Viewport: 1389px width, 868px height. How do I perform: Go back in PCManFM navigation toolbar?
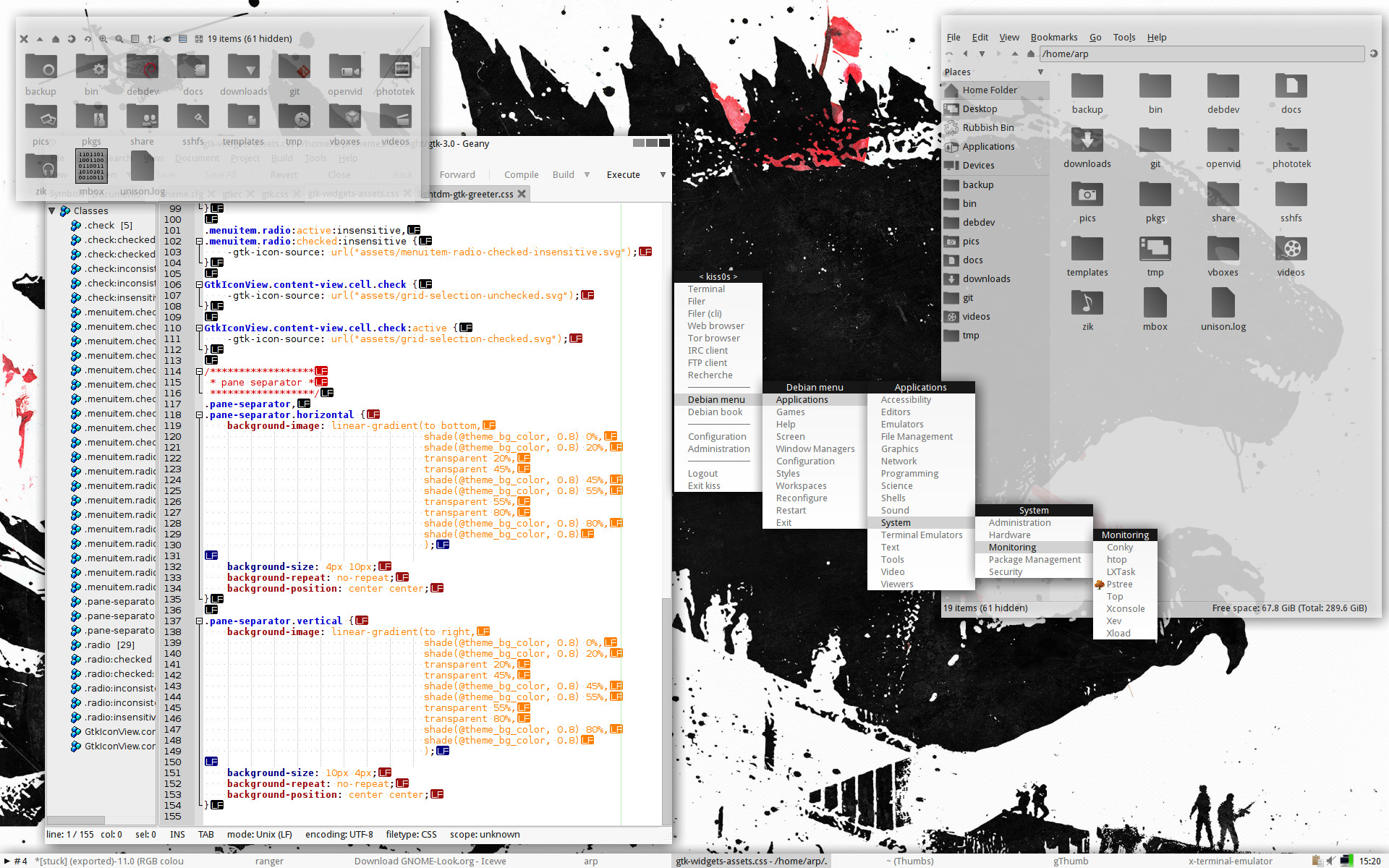pos(965,54)
